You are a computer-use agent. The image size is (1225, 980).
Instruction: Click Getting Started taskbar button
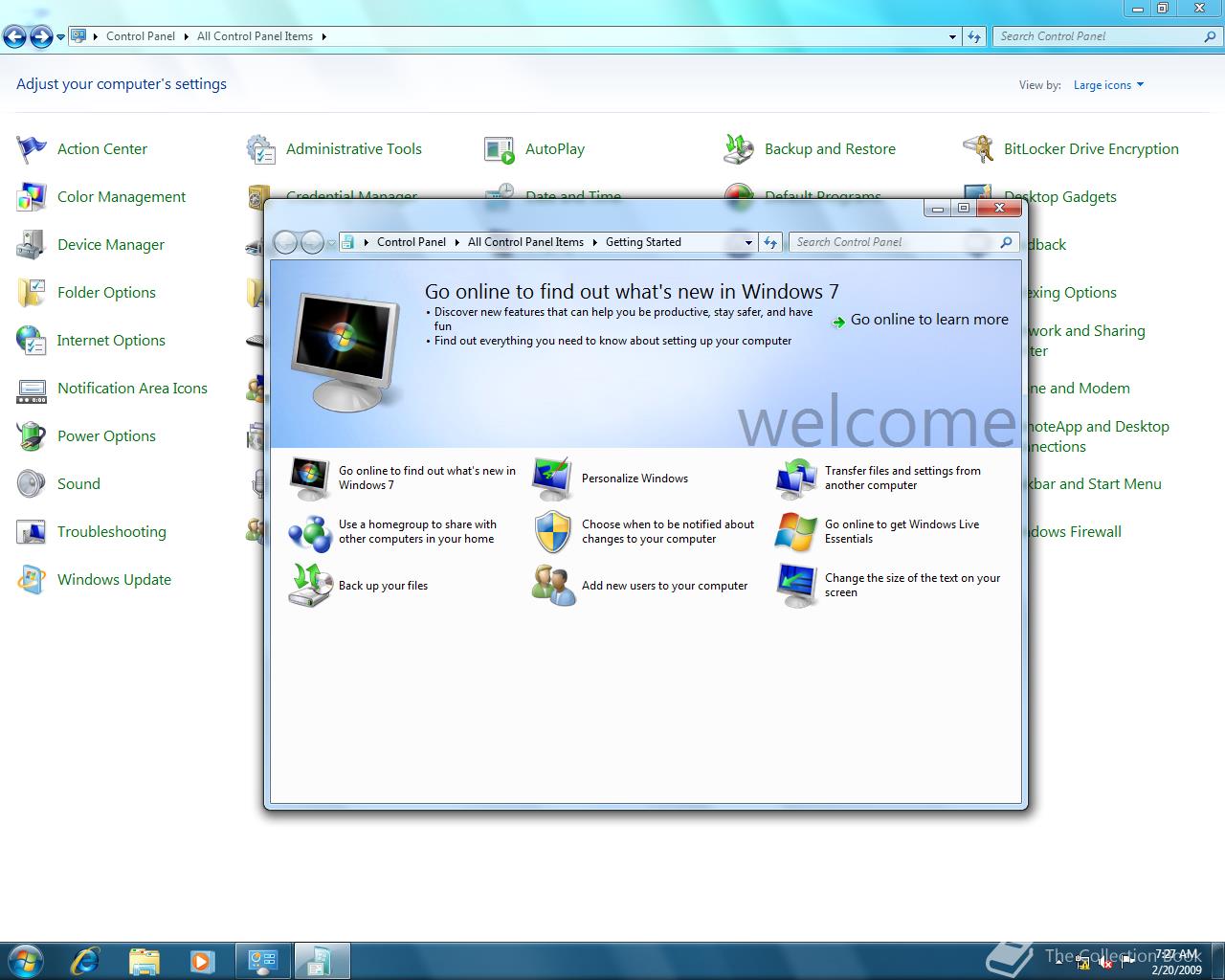(322, 960)
